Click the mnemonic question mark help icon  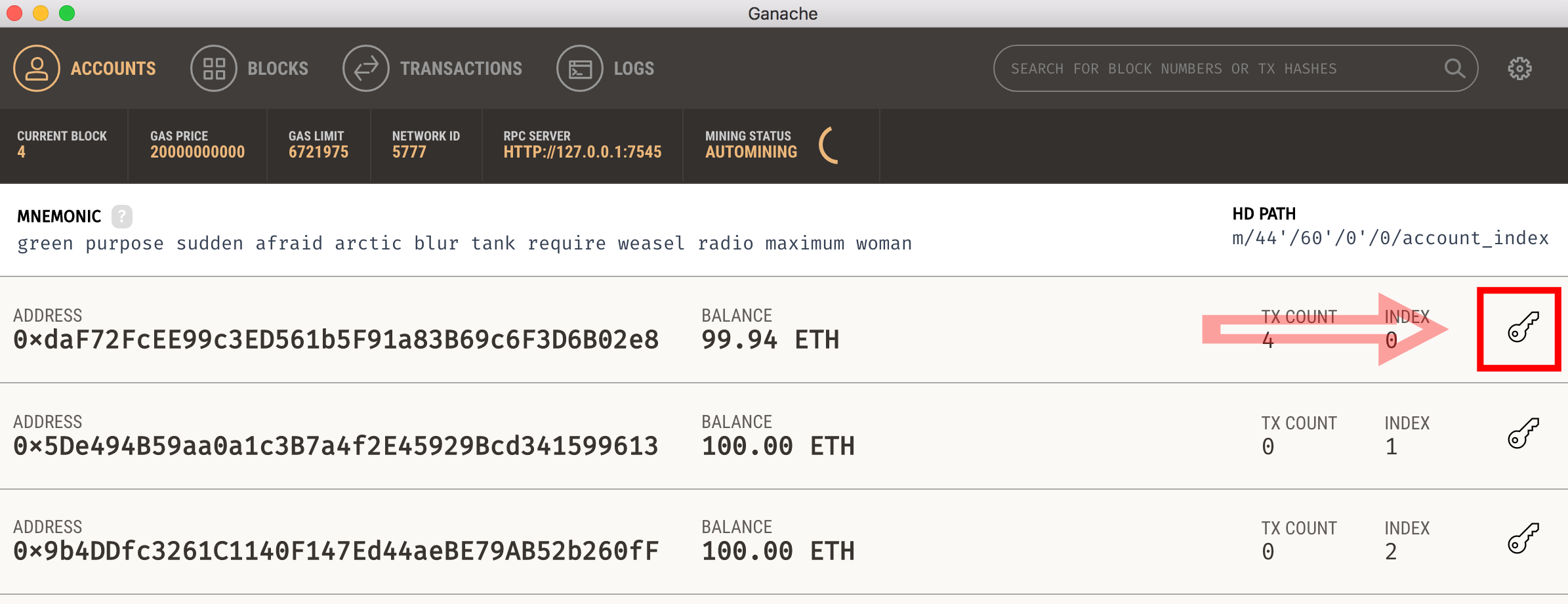coord(121,216)
